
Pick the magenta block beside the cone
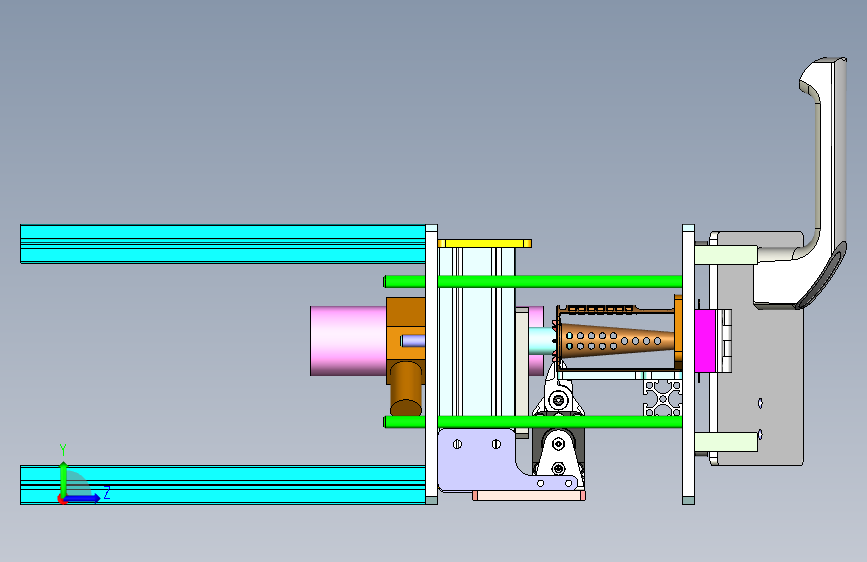[x=705, y=341]
